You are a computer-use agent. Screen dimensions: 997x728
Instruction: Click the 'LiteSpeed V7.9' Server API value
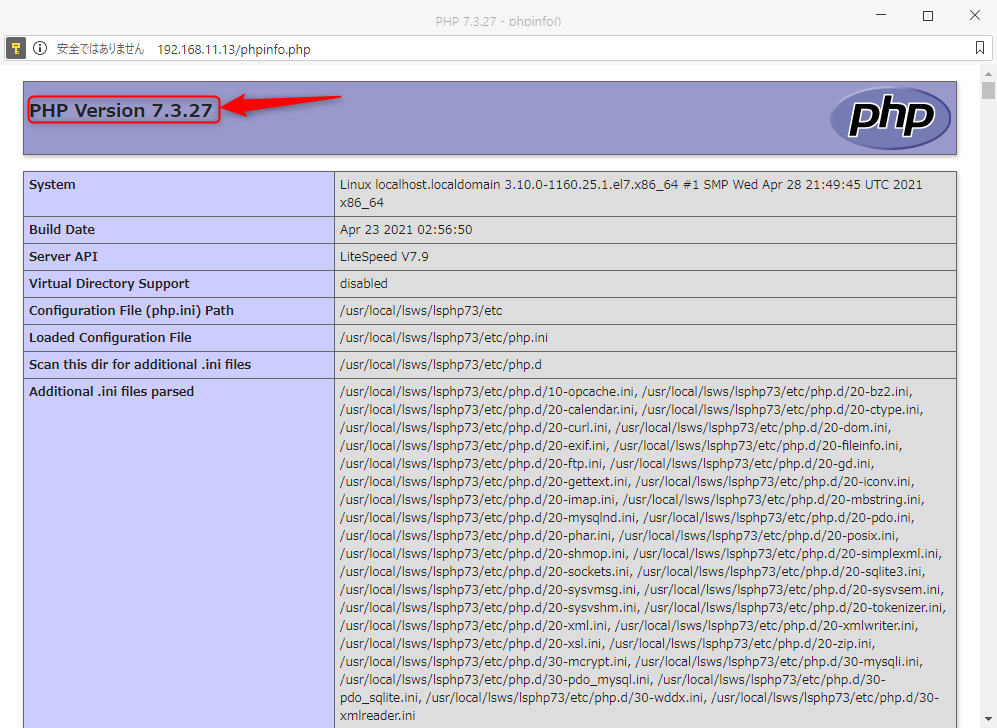pos(383,257)
